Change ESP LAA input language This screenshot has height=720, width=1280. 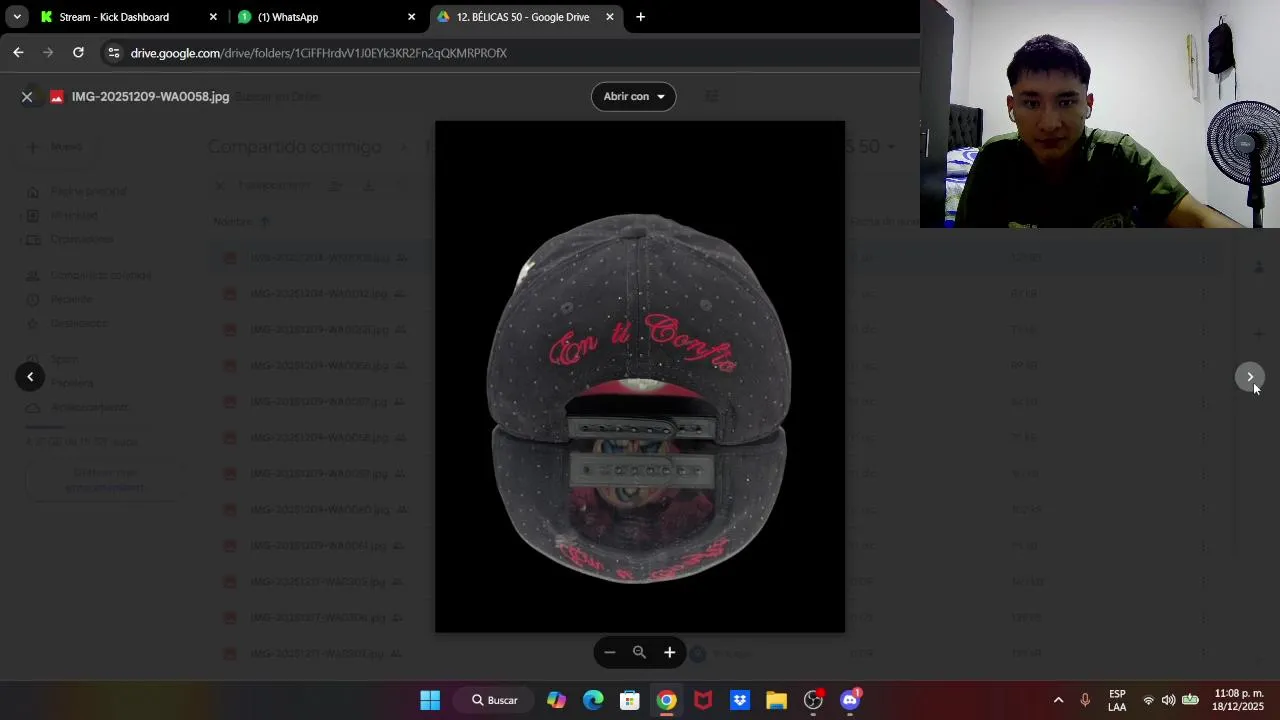[1117, 700]
